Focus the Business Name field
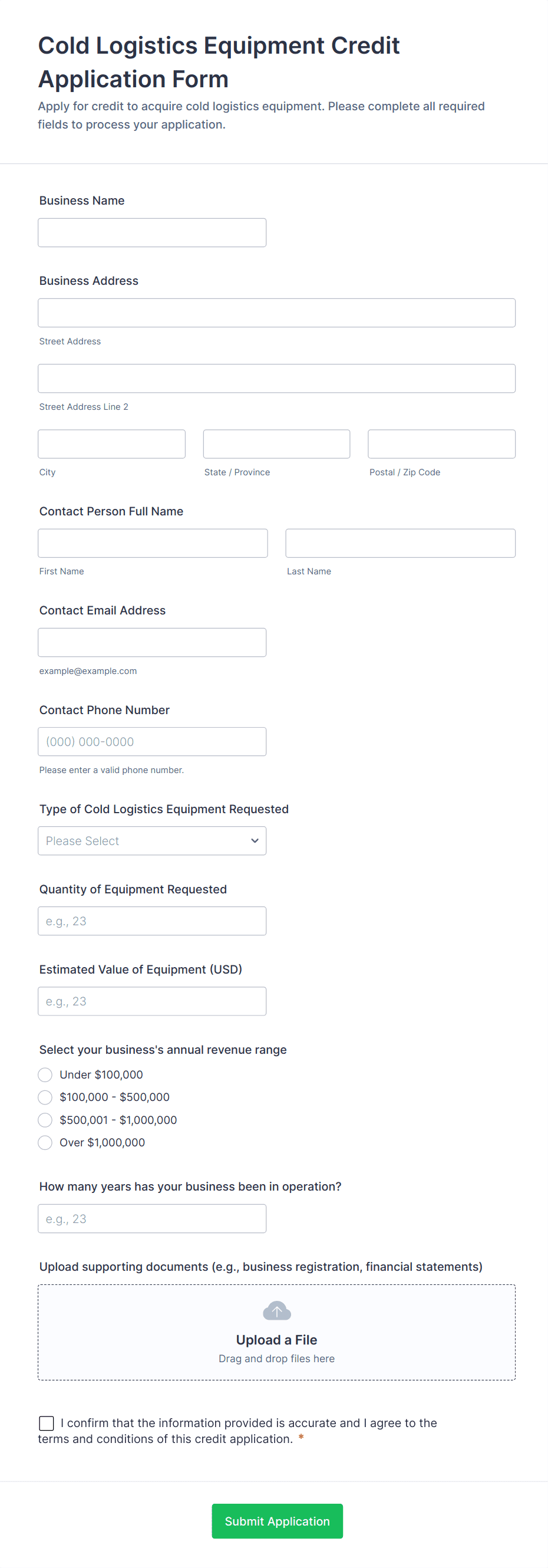This screenshot has width=548, height=1568. tap(152, 232)
